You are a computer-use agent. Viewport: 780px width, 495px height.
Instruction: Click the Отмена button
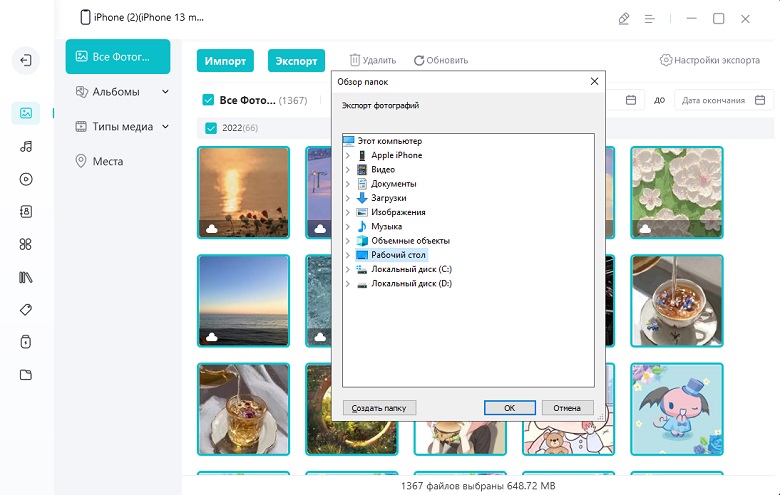click(x=567, y=408)
